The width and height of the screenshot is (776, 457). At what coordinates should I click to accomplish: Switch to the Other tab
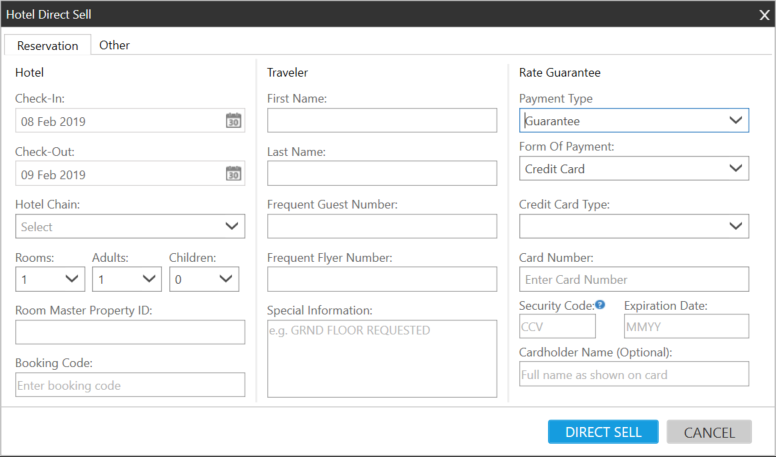114,45
